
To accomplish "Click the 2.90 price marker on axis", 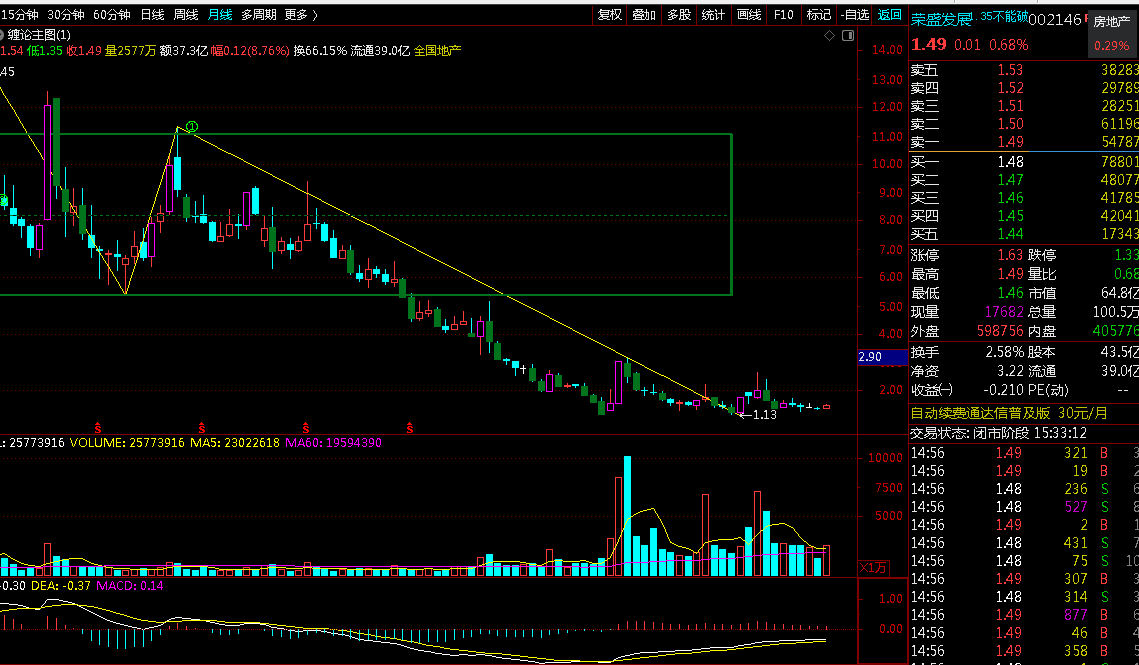I will point(882,357).
